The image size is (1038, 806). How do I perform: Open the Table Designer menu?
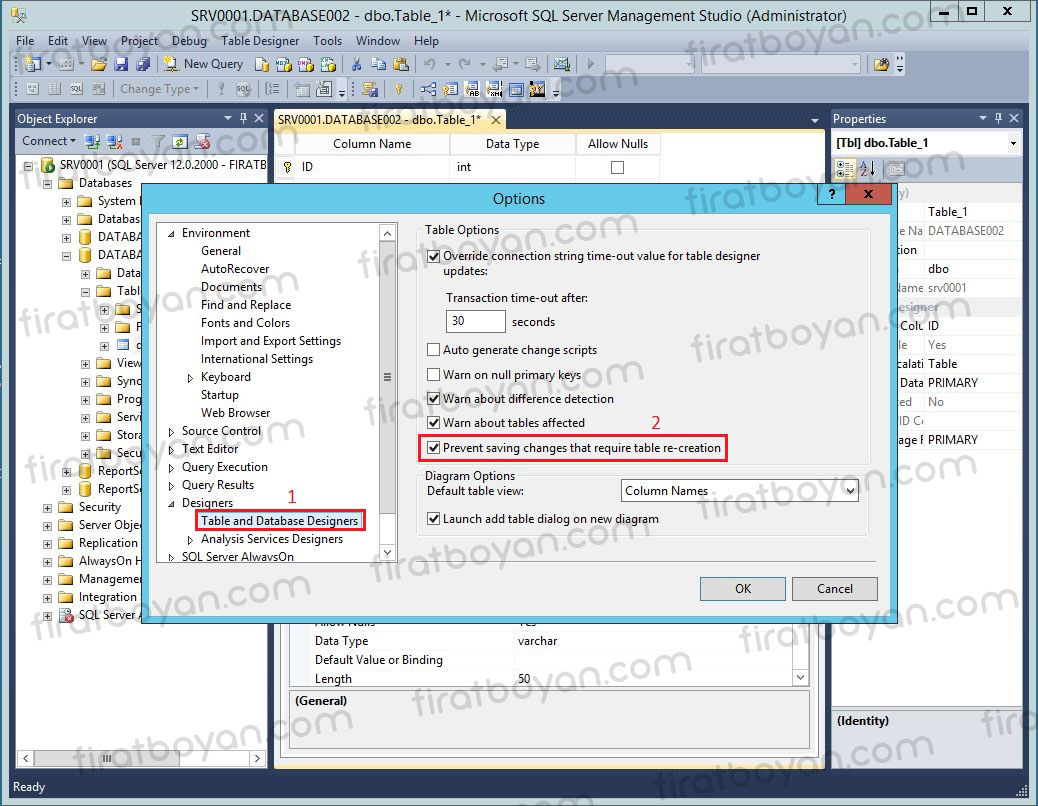tap(260, 41)
